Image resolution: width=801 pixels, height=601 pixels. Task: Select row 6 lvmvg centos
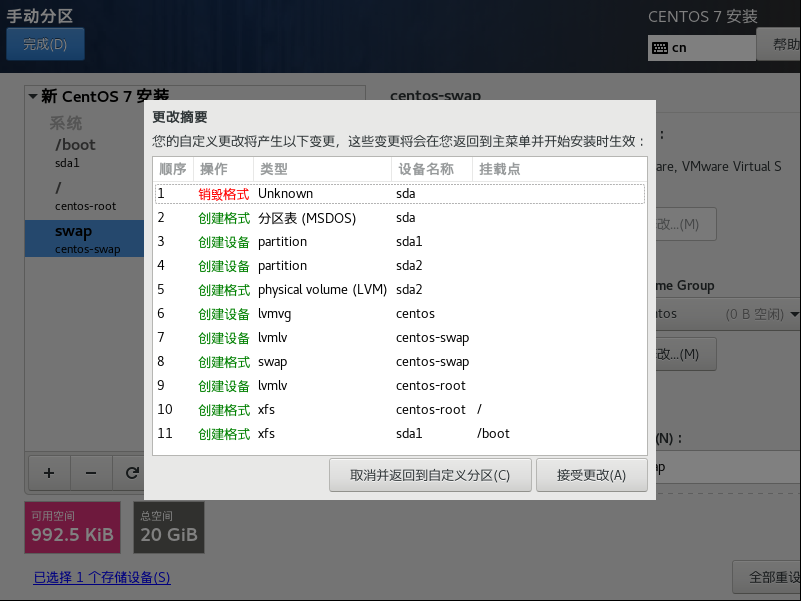click(400, 314)
